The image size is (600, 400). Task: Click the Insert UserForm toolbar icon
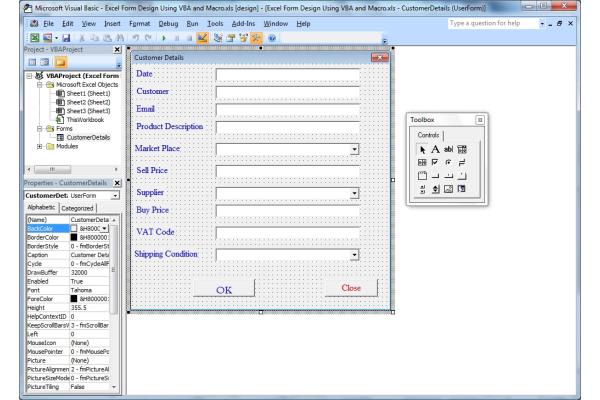click(47, 38)
